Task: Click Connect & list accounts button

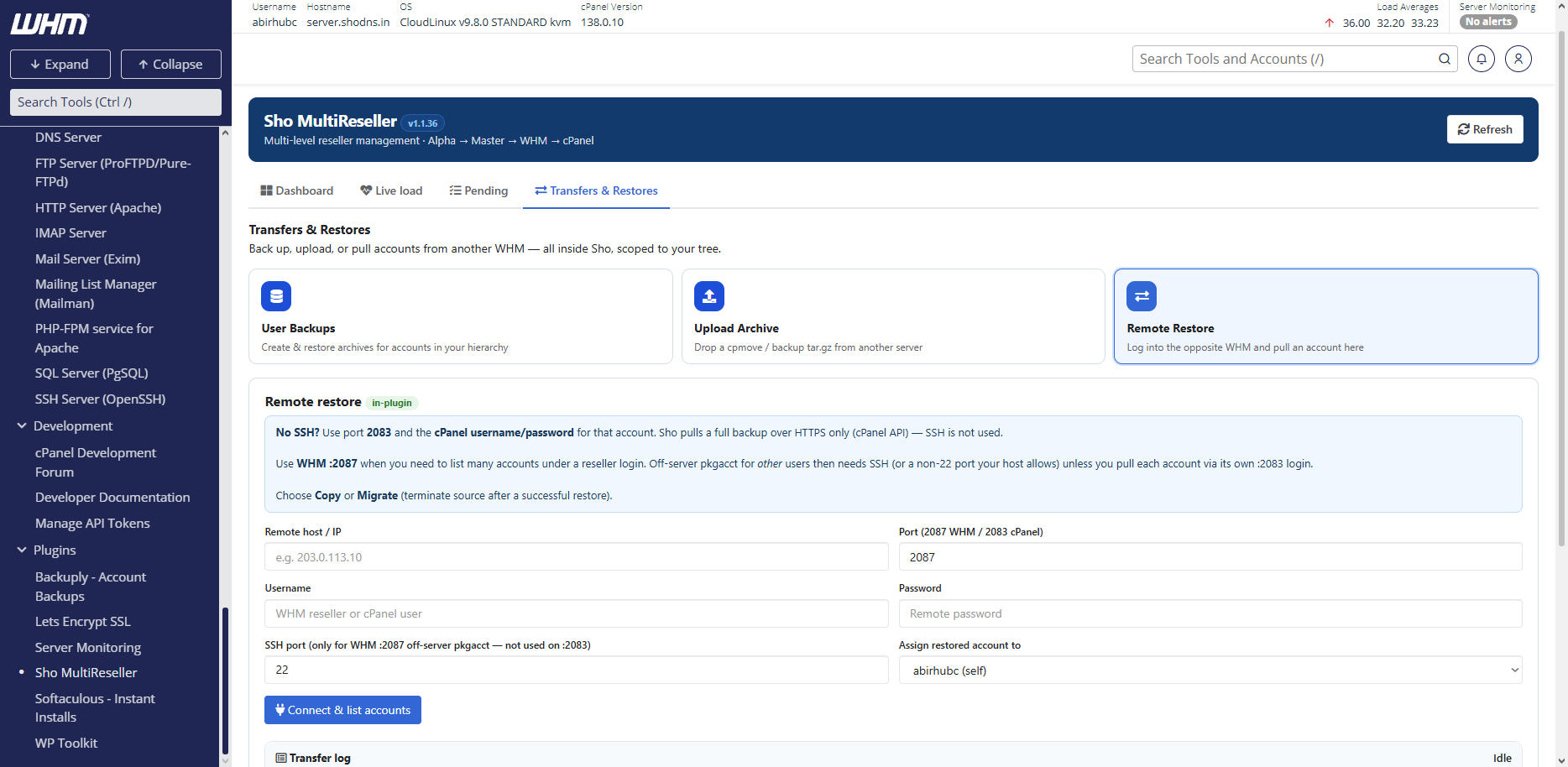Action: click(x=342, y=710)
